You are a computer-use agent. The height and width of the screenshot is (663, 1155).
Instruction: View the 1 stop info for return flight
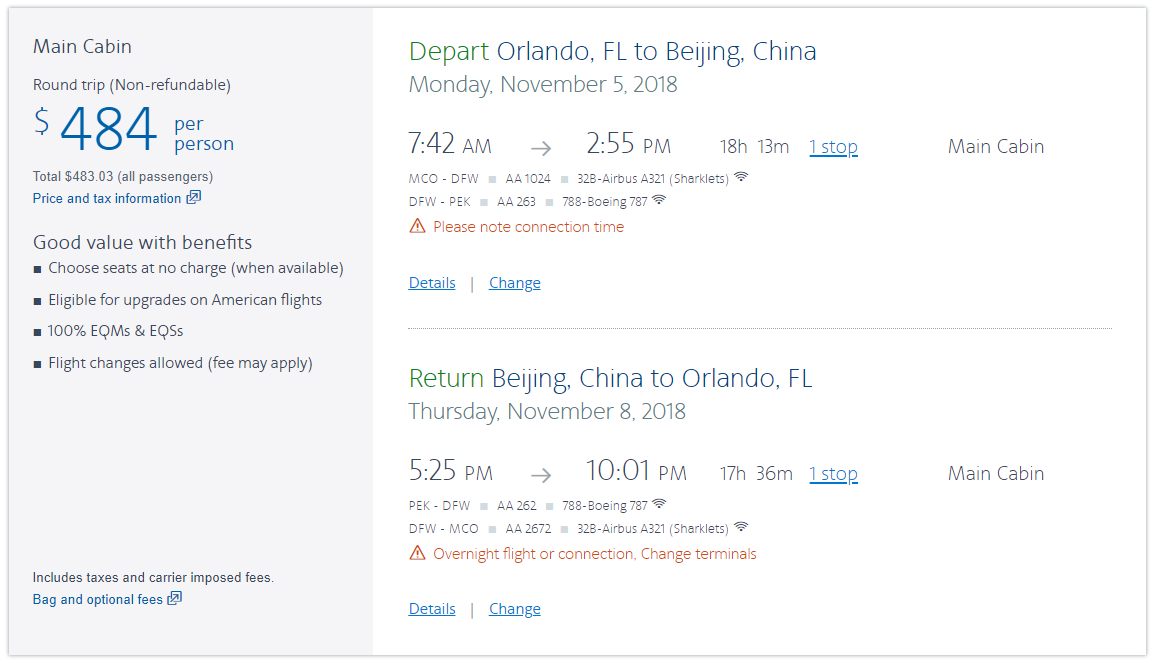tap(833, 474)
